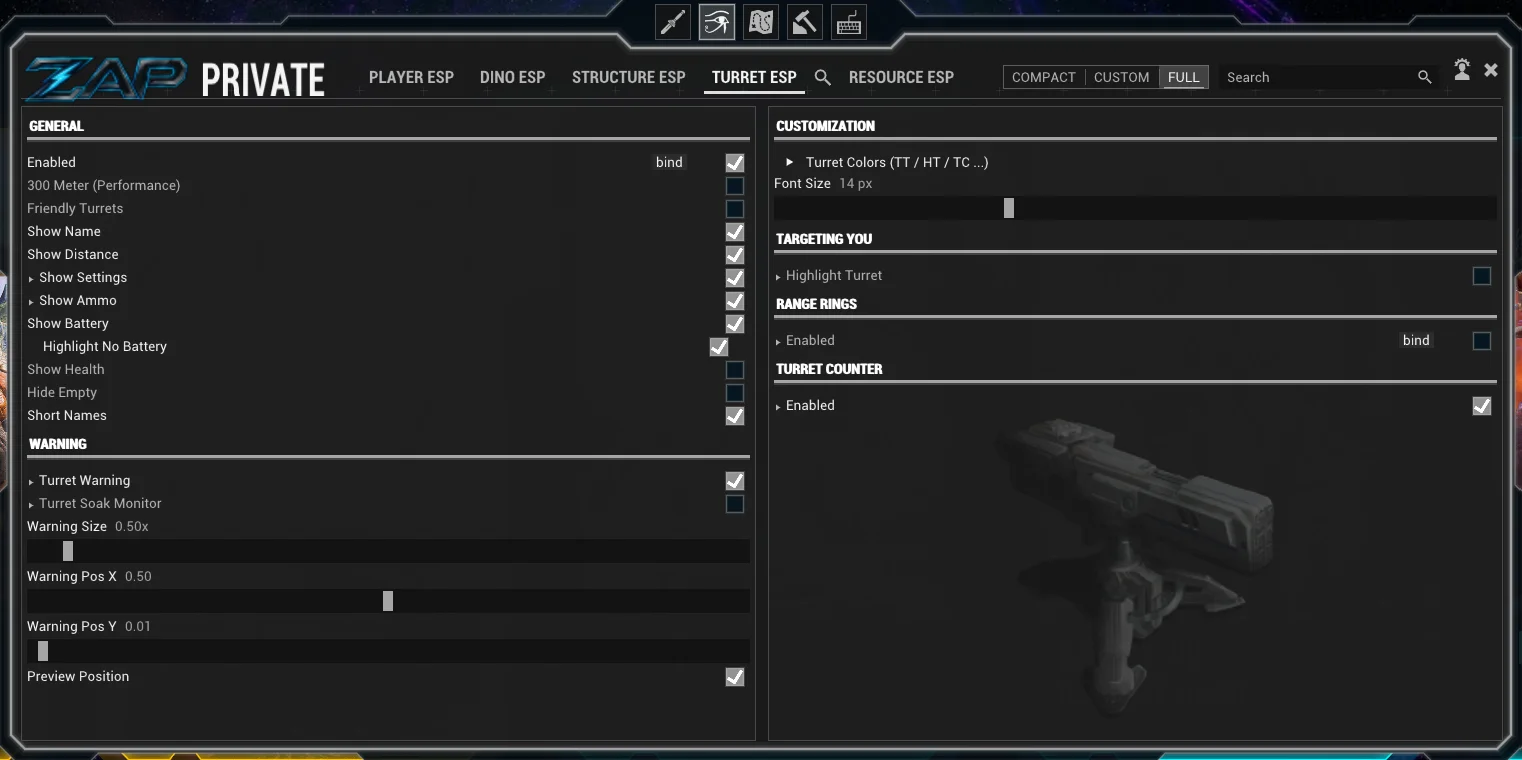The width and height of the screenshot is (1522, 760).
Task: Toggle the General Enabled checkbox
Action: click(735, 162)
